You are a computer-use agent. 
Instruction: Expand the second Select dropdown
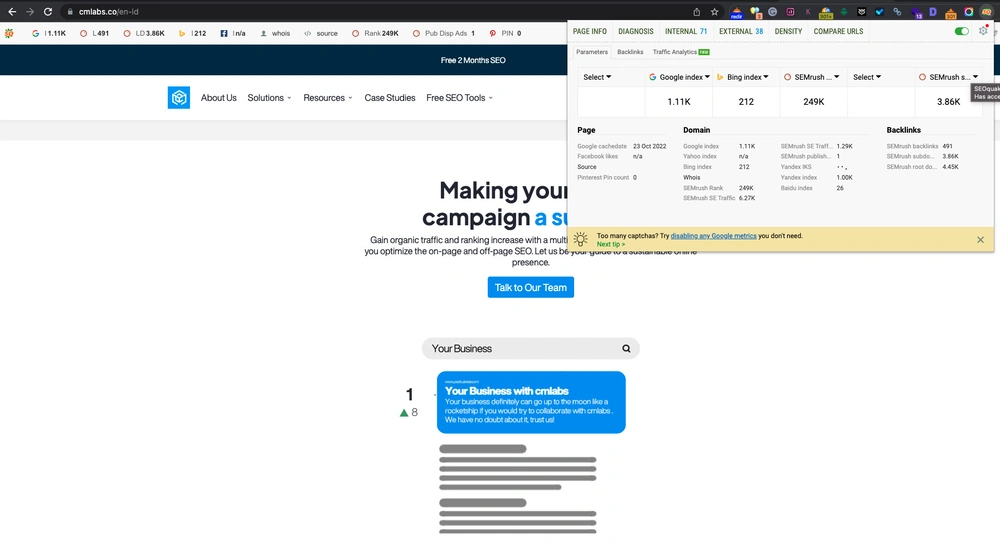click(867, 77)
